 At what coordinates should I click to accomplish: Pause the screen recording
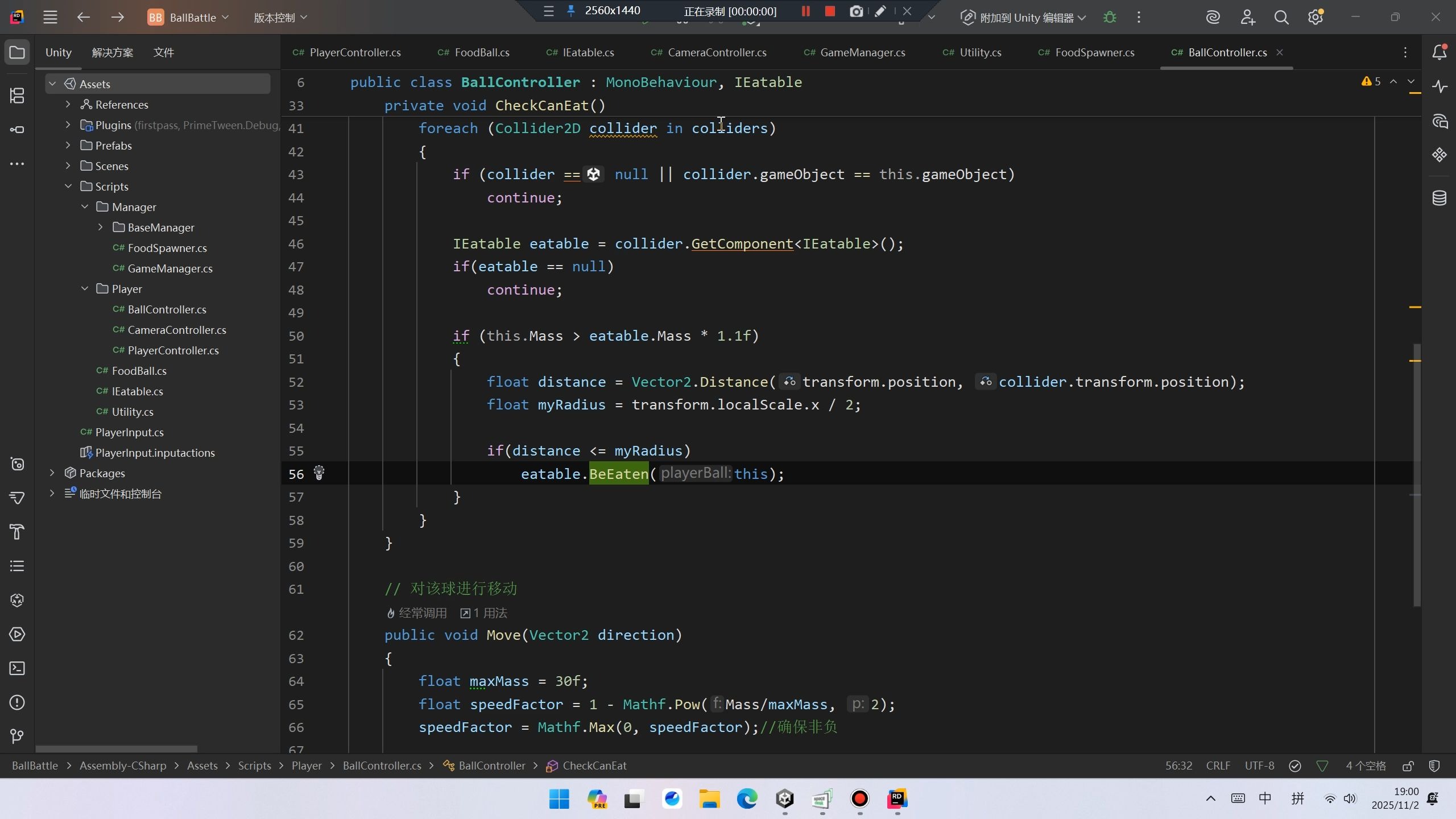pos(805,11)
